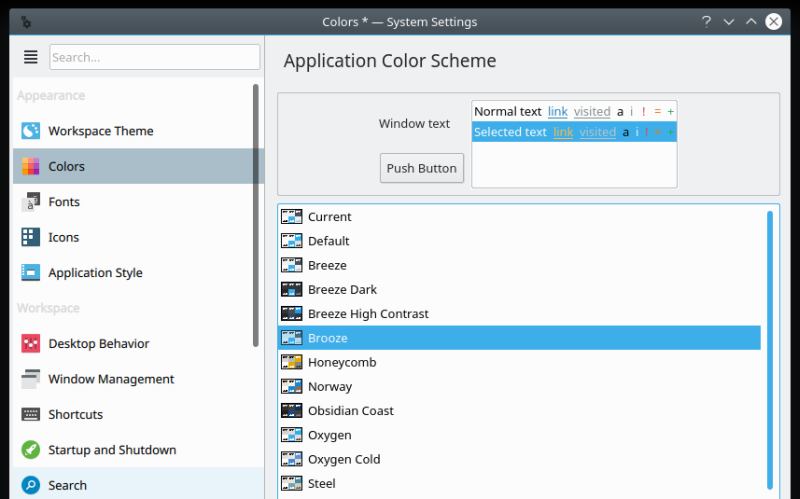Image resolution: width=800 pixels, height=499 pixels.
Task: Open the hamburger menu beside search
Action: (x=30, y=57)
